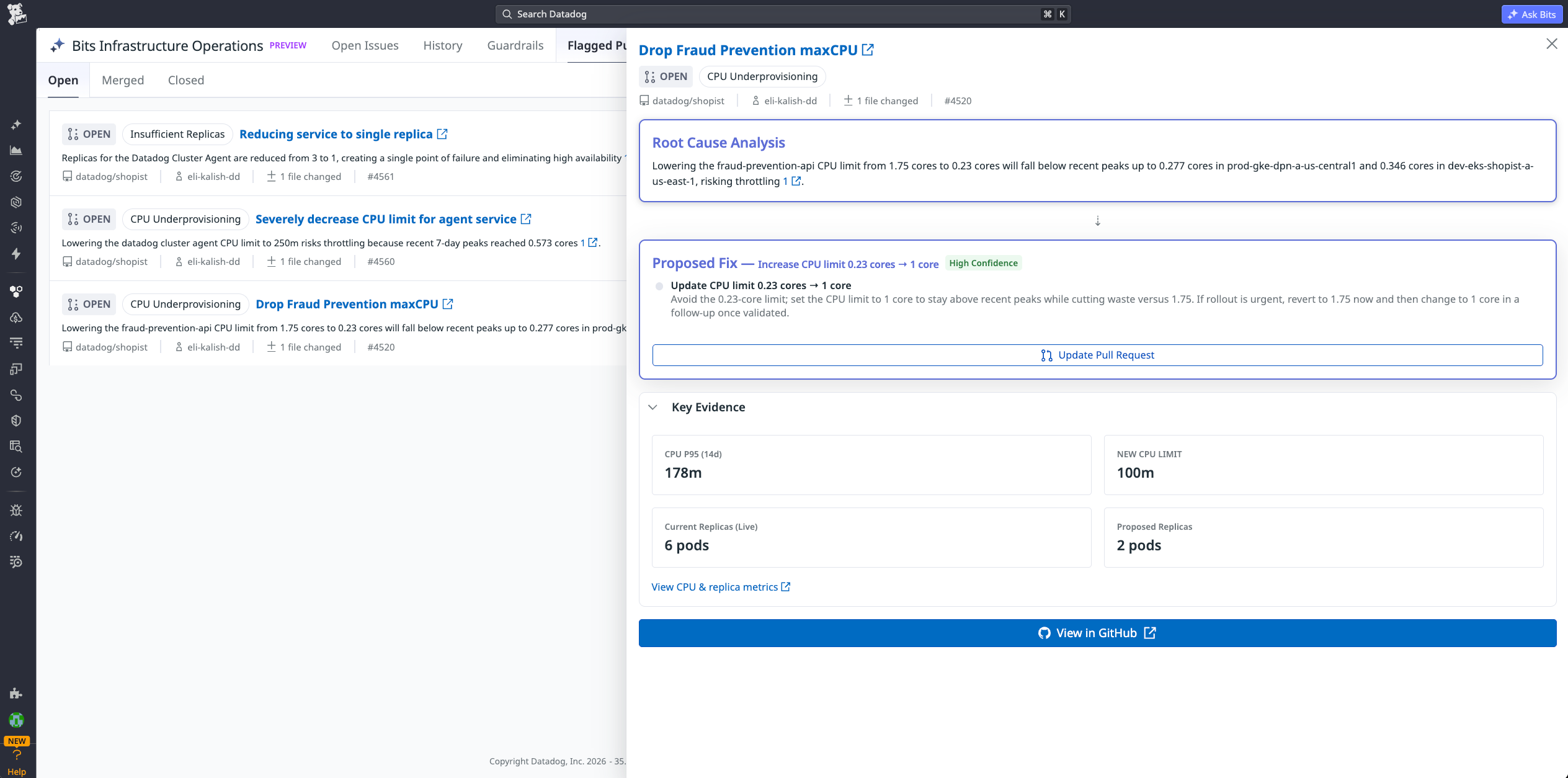Open the area chart dashboards sidebar icon

17,150
